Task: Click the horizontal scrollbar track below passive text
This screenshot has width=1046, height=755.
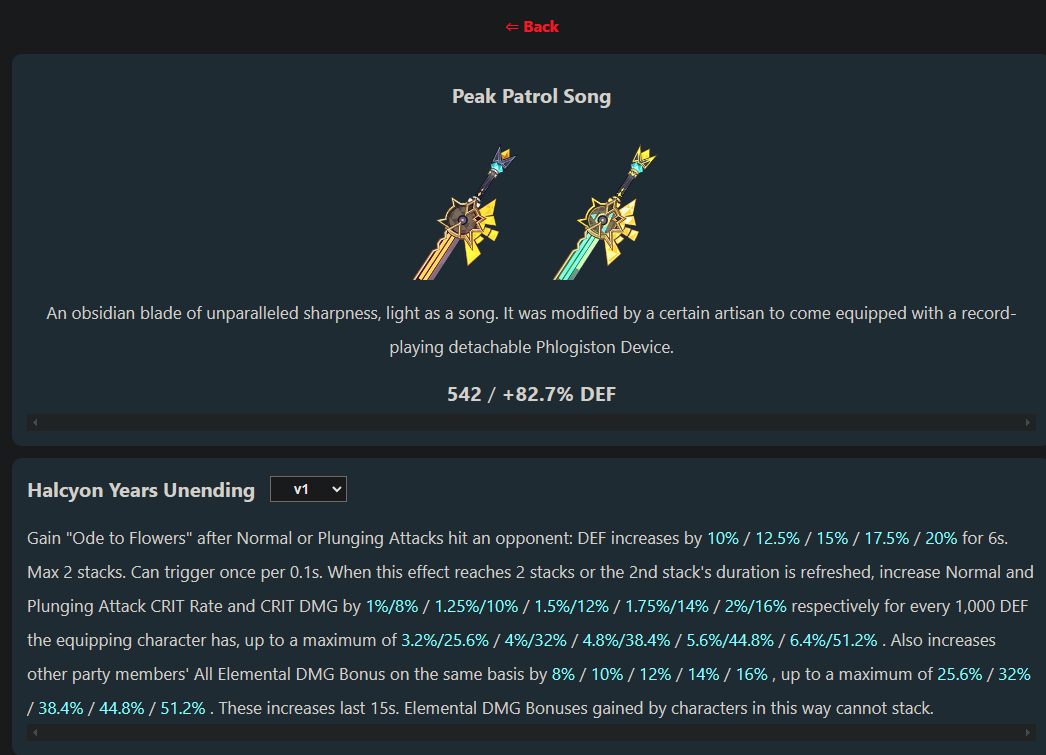Action: 531,733
